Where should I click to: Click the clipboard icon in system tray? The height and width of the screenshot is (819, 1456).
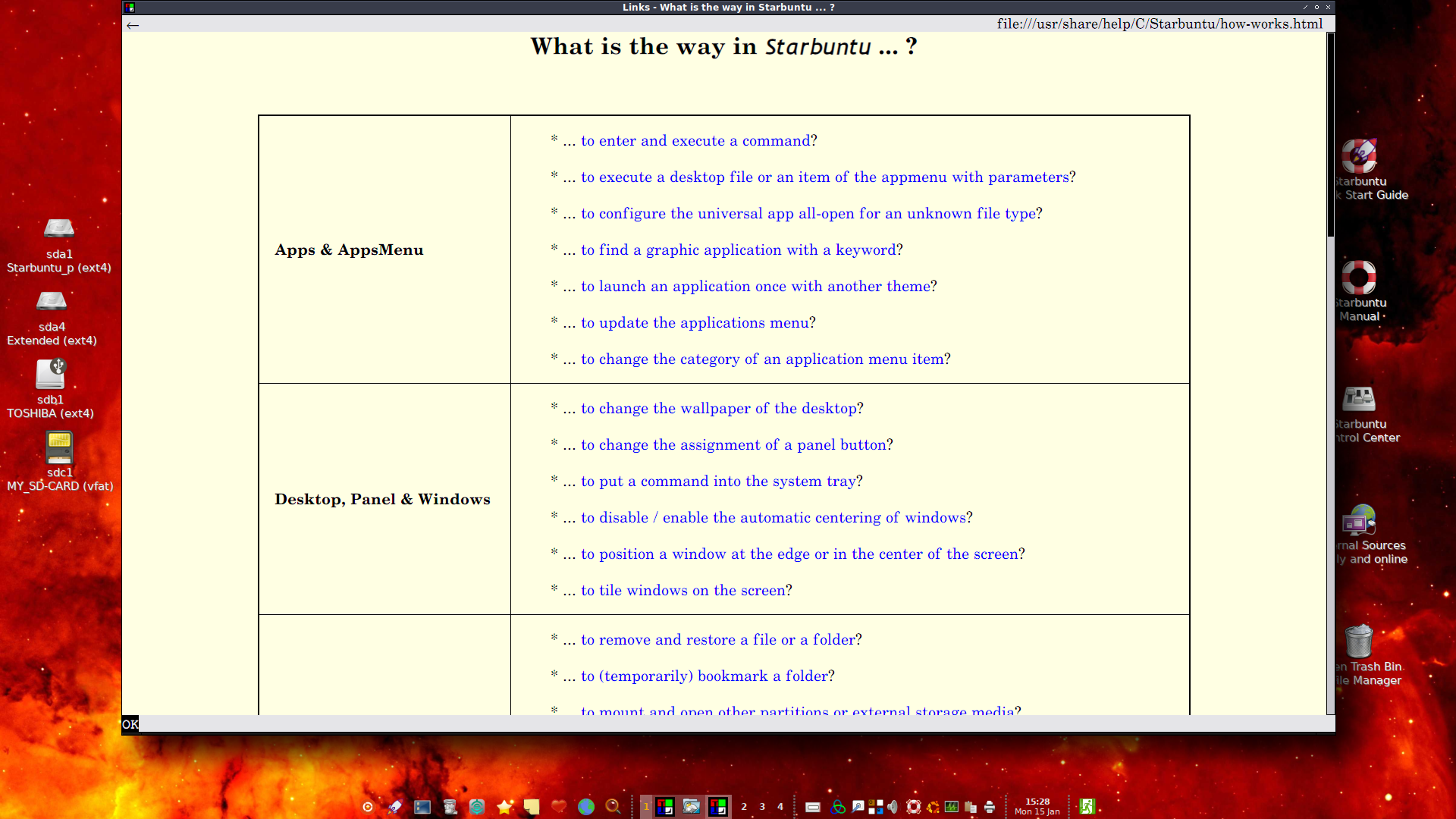tap(971, 807)
